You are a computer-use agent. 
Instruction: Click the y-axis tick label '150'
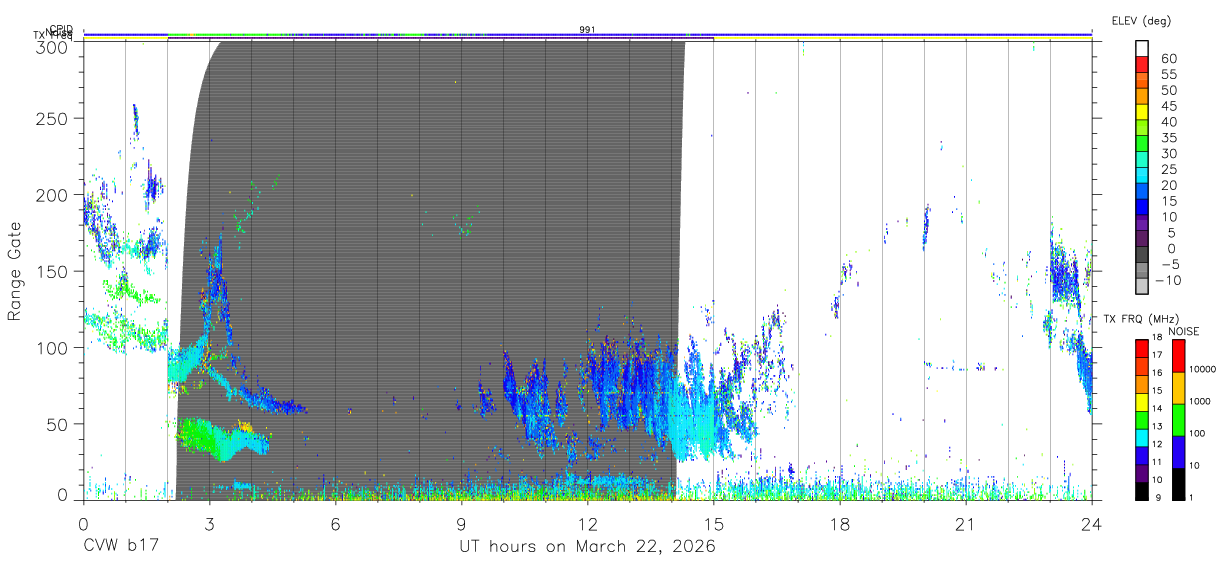(55, 271)
